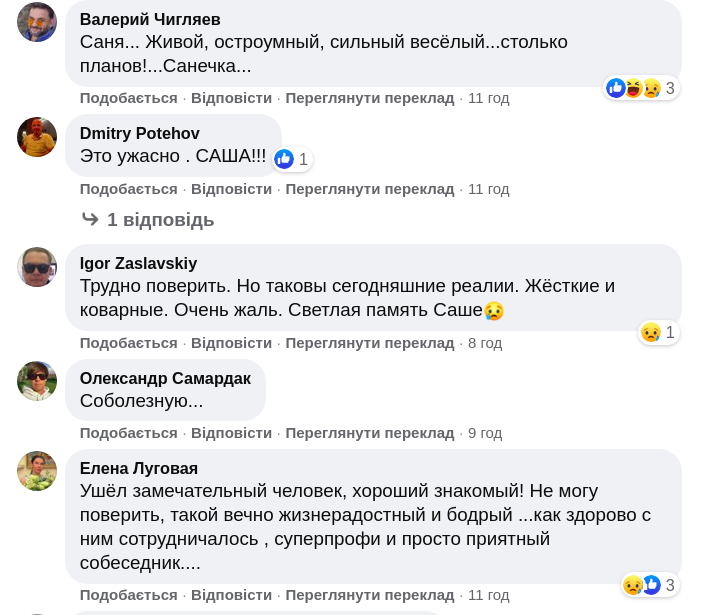
Task: Click Елена Луговая's profile avatar
Action: [x=37, y=471]
